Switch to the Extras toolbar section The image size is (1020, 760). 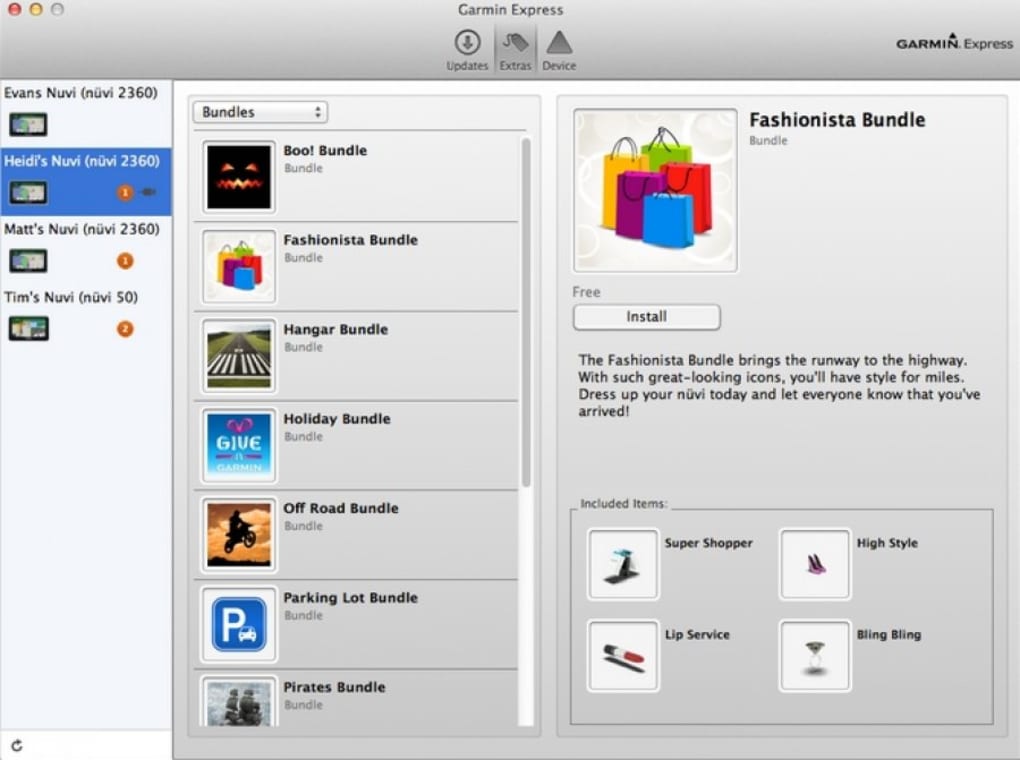pyautogui.click(x=515, y=50)
